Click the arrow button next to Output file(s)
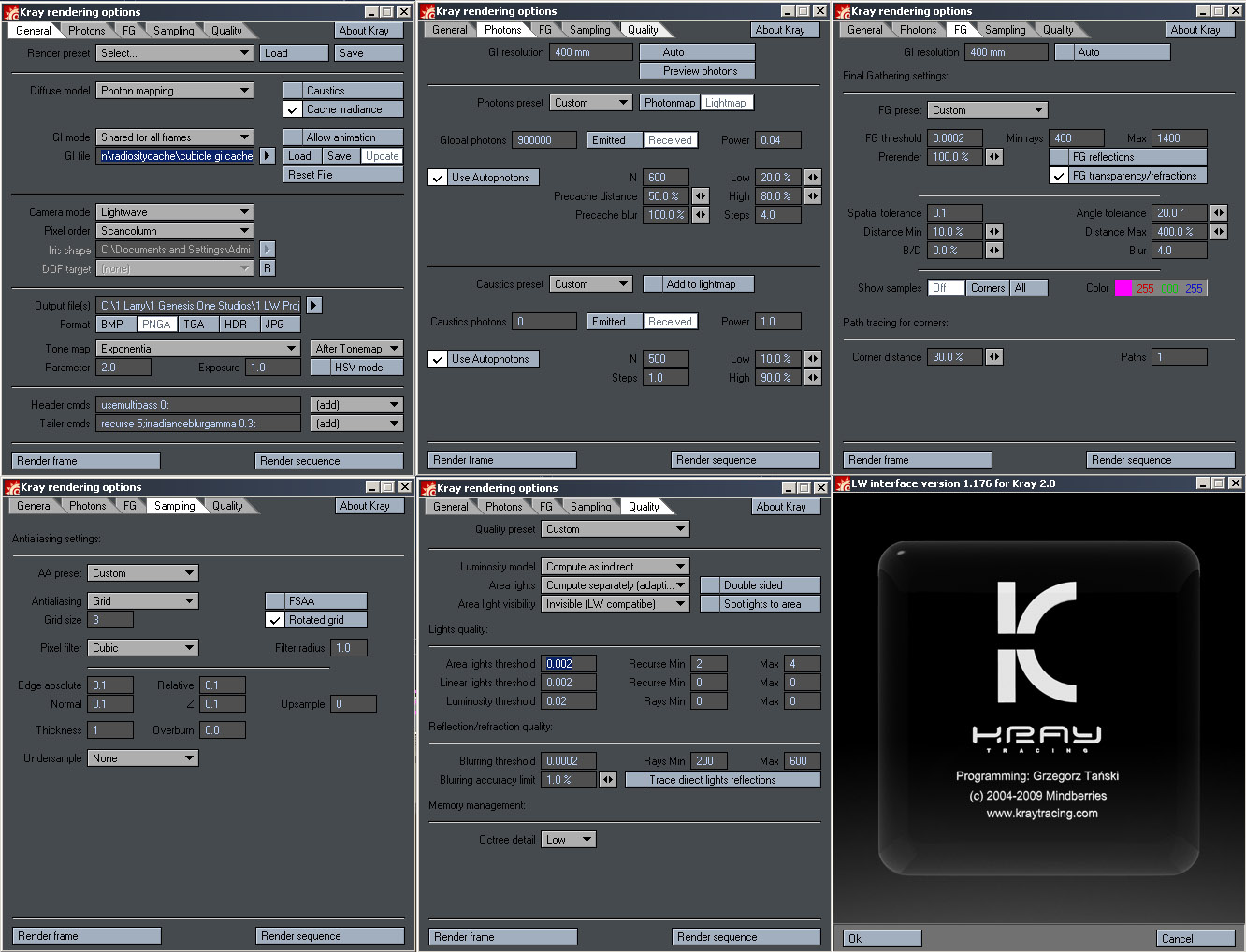1246x952 pixels. [x=314, y=306]
